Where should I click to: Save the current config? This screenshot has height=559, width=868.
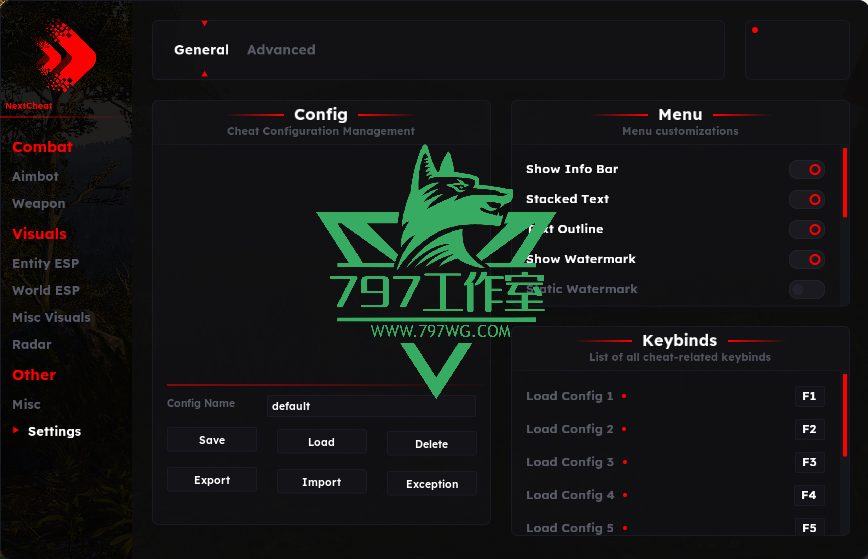211,440
